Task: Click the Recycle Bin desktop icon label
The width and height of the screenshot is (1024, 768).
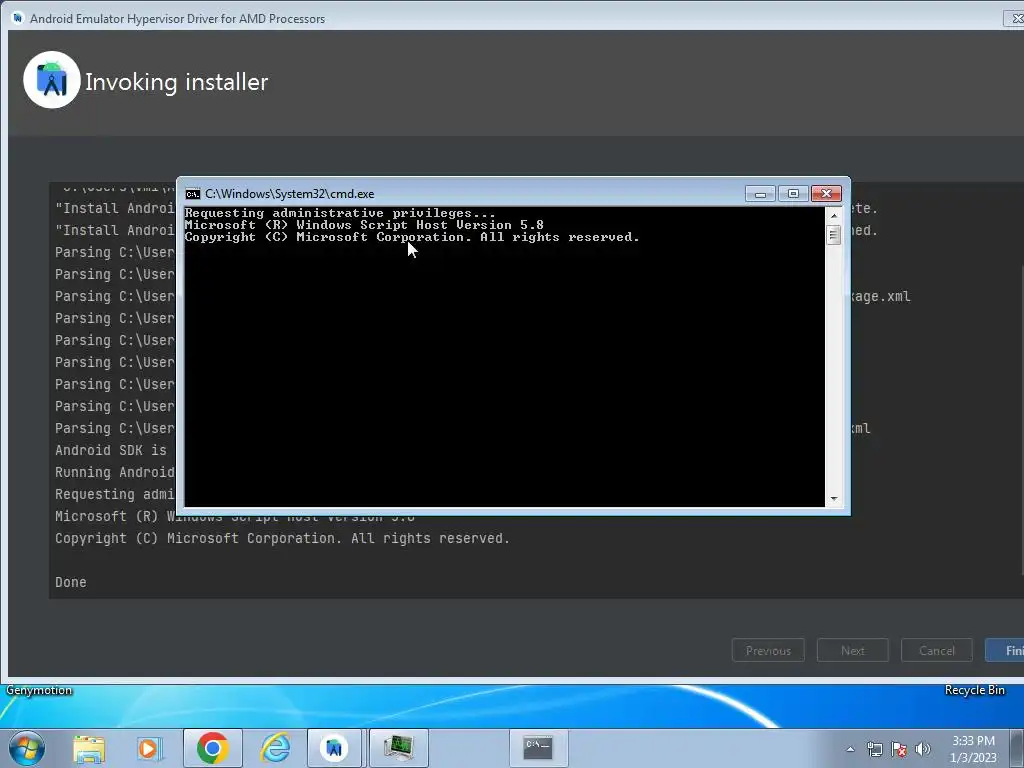Action: [x=974, y=690]
